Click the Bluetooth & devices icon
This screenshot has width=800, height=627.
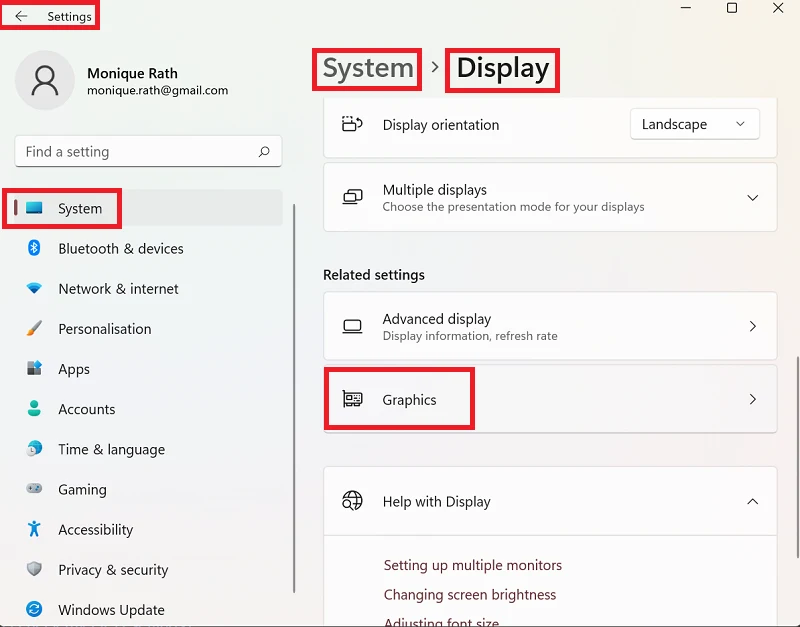pos(34,248)
